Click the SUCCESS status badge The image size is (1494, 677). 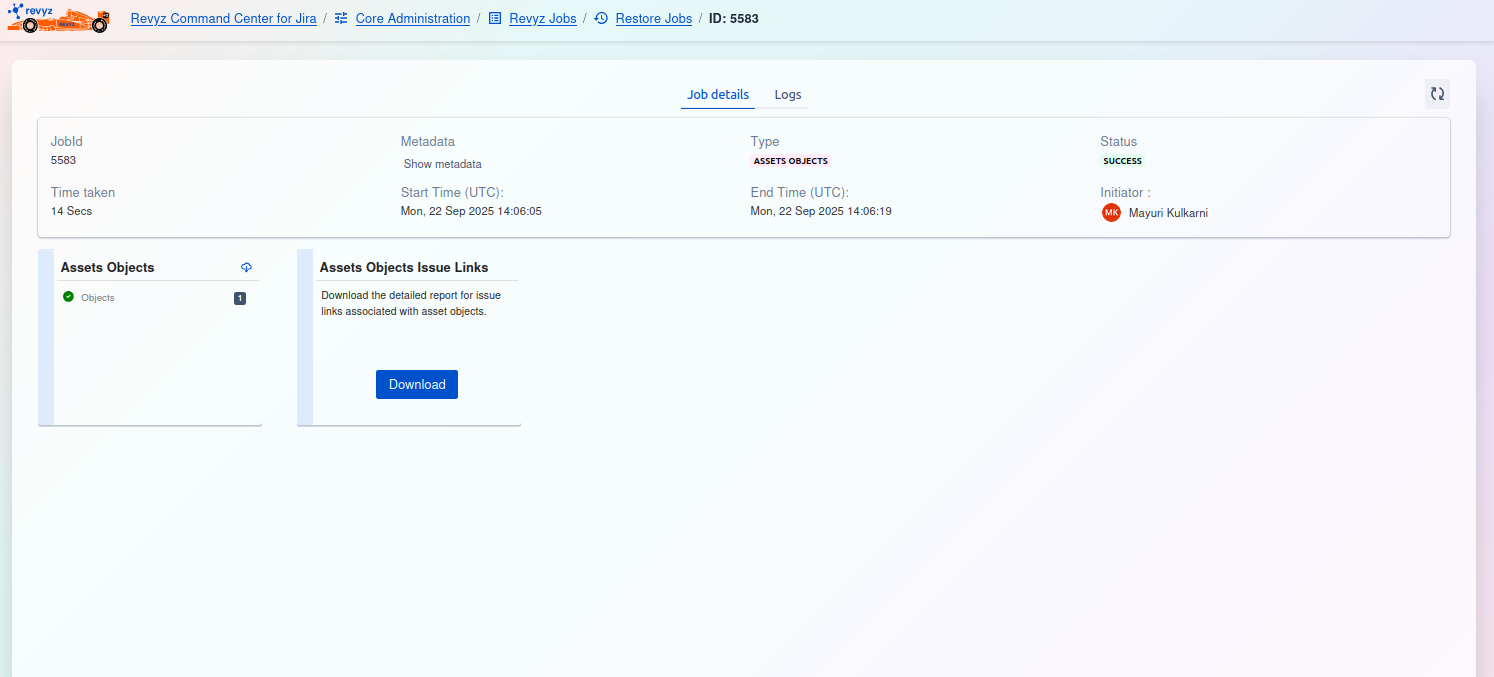pyautogui.click(x=1122, y=161)
